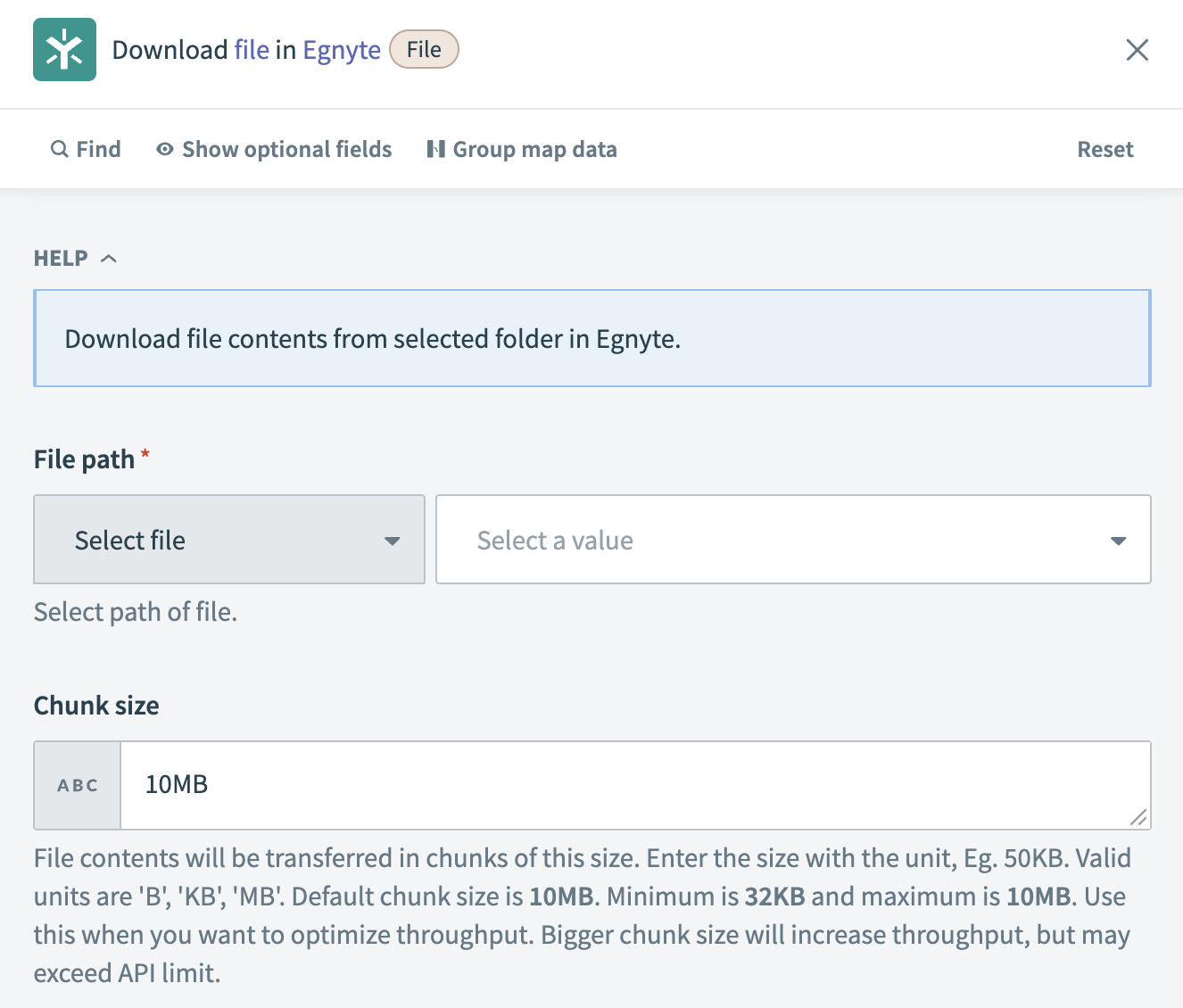
Task: Open the Select a value dropdown
Action: [792, 540]
